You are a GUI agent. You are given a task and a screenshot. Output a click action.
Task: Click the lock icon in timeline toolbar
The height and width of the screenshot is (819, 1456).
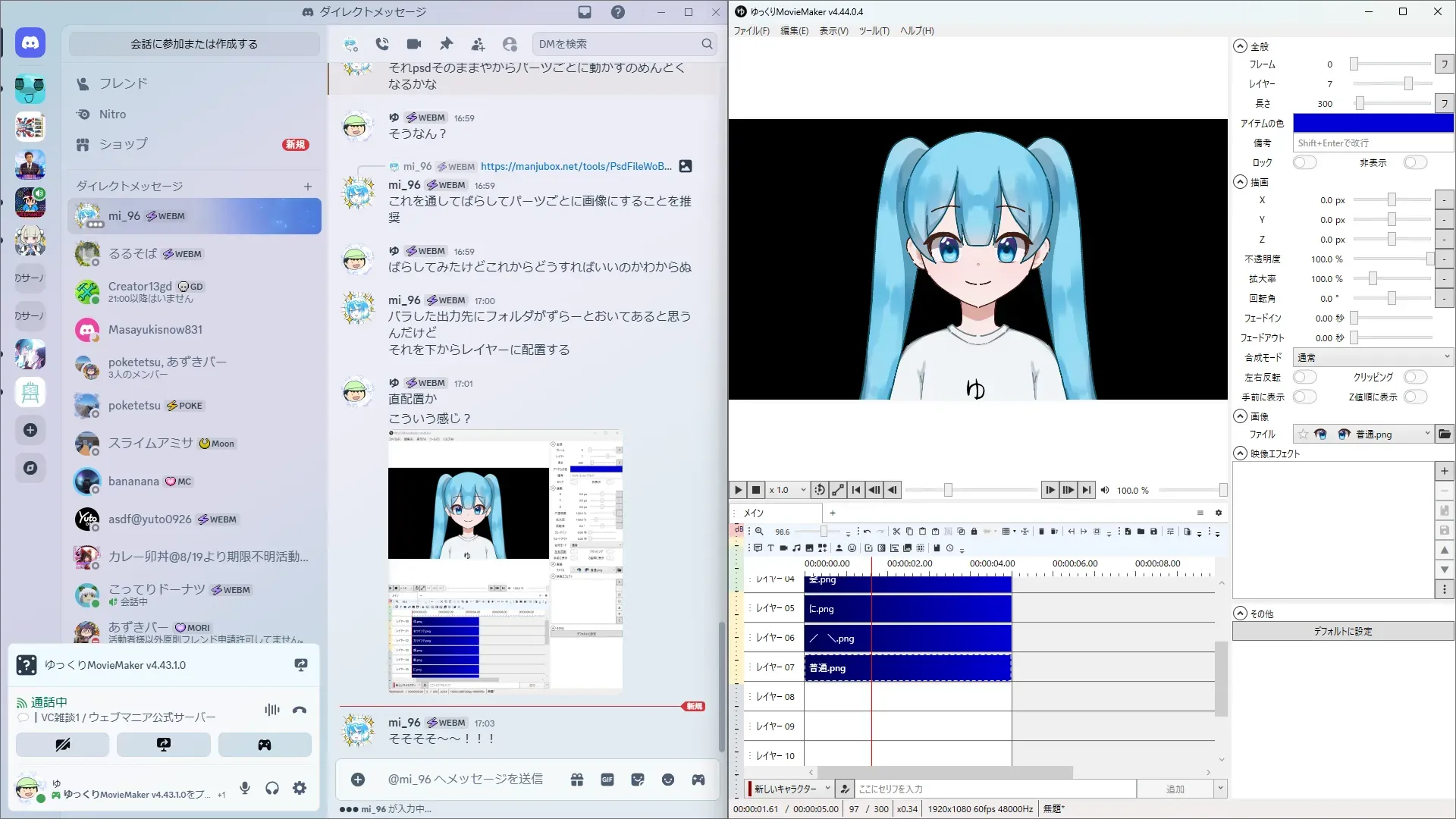[x=974, y=532]
